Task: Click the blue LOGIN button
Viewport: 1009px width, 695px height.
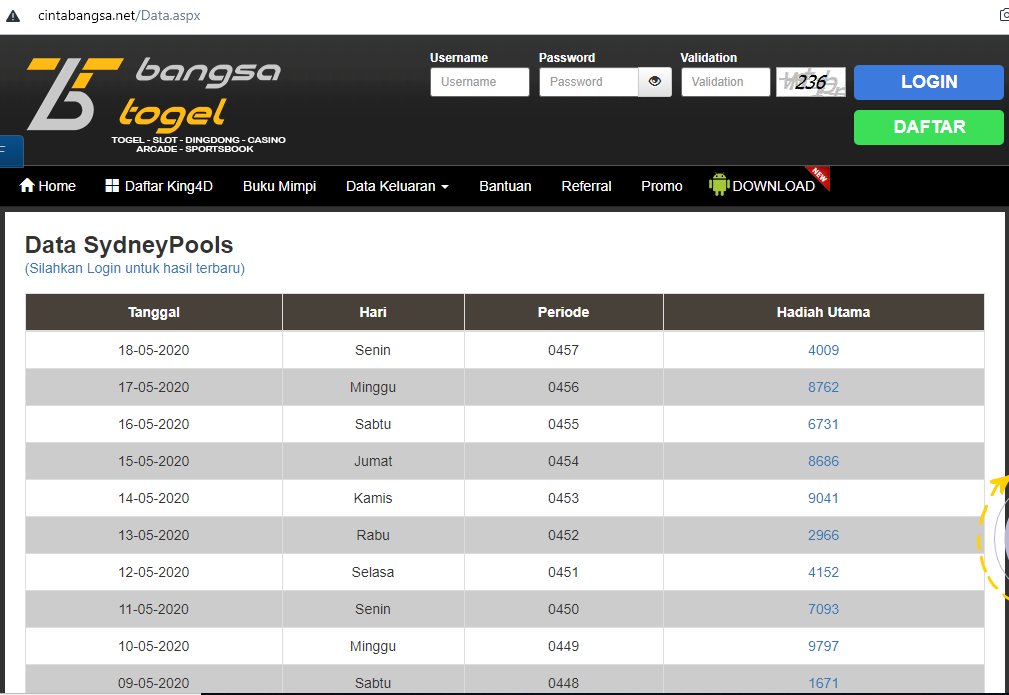Action: point(929,82)
